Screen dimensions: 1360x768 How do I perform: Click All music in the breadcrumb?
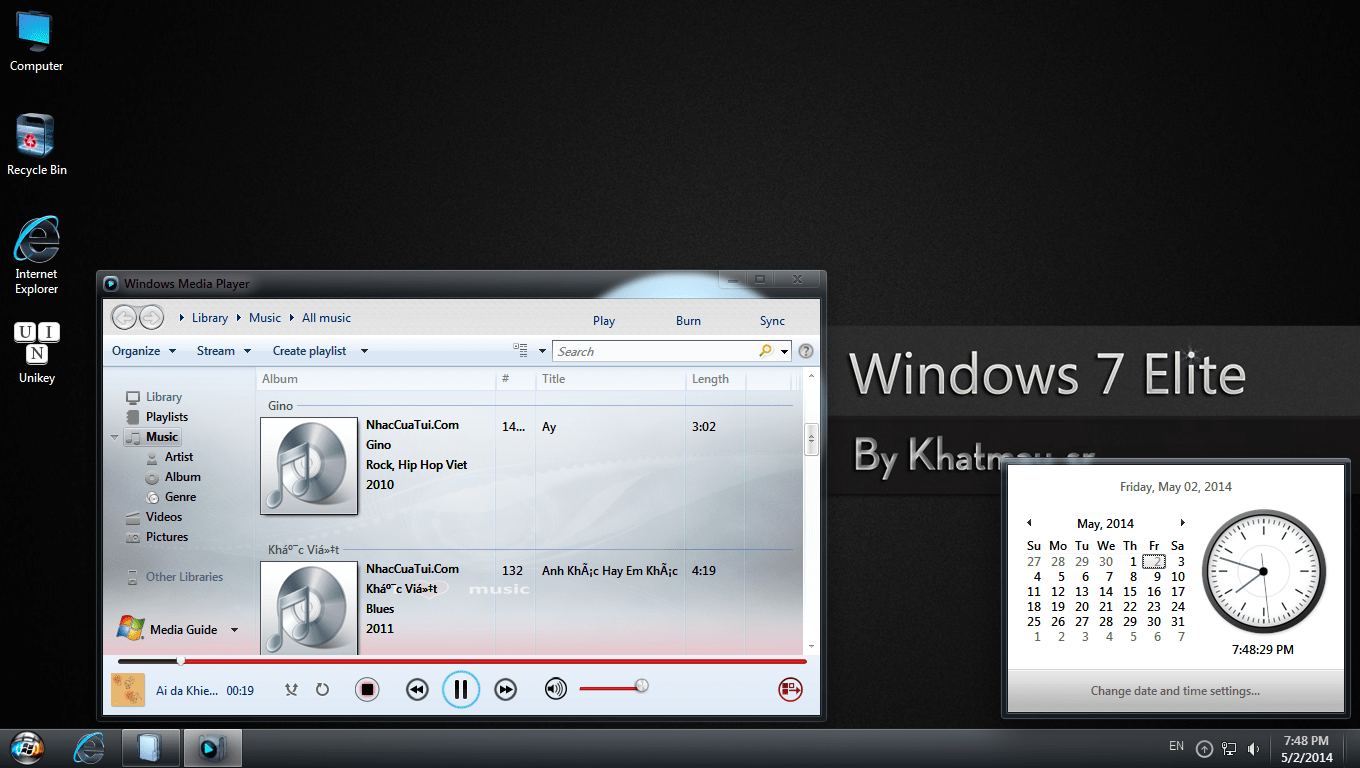[326, 318]
